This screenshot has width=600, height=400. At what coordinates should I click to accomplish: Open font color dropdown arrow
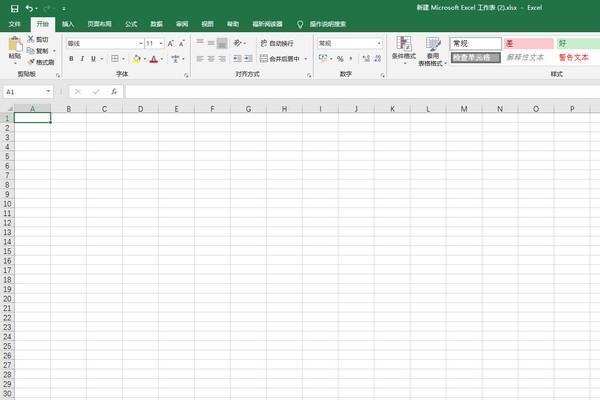162,59
